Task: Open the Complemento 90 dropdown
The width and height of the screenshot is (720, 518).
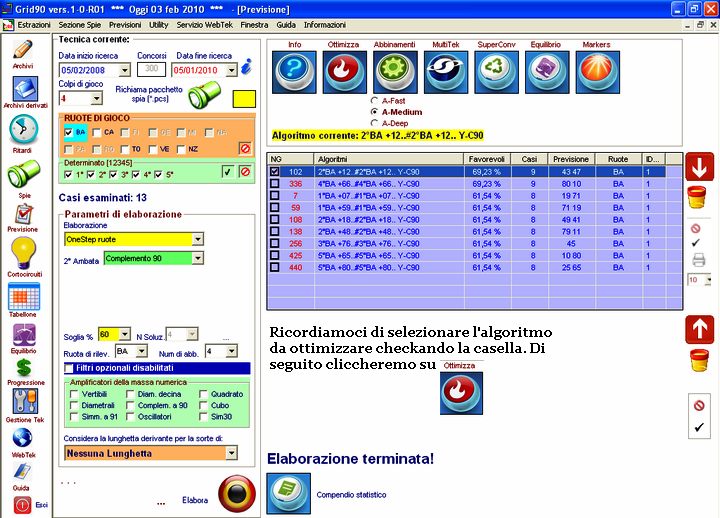Action: pyautogui.click(x=196, y=258)
